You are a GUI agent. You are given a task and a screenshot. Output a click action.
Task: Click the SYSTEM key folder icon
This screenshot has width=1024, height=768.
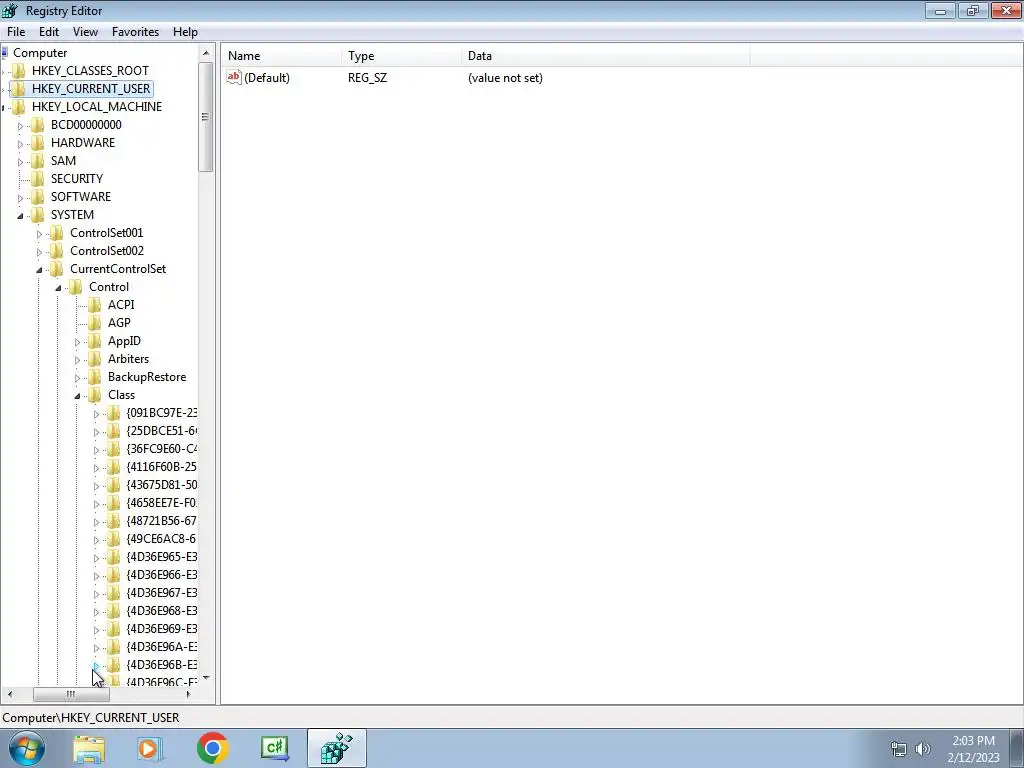click(38, 215)
